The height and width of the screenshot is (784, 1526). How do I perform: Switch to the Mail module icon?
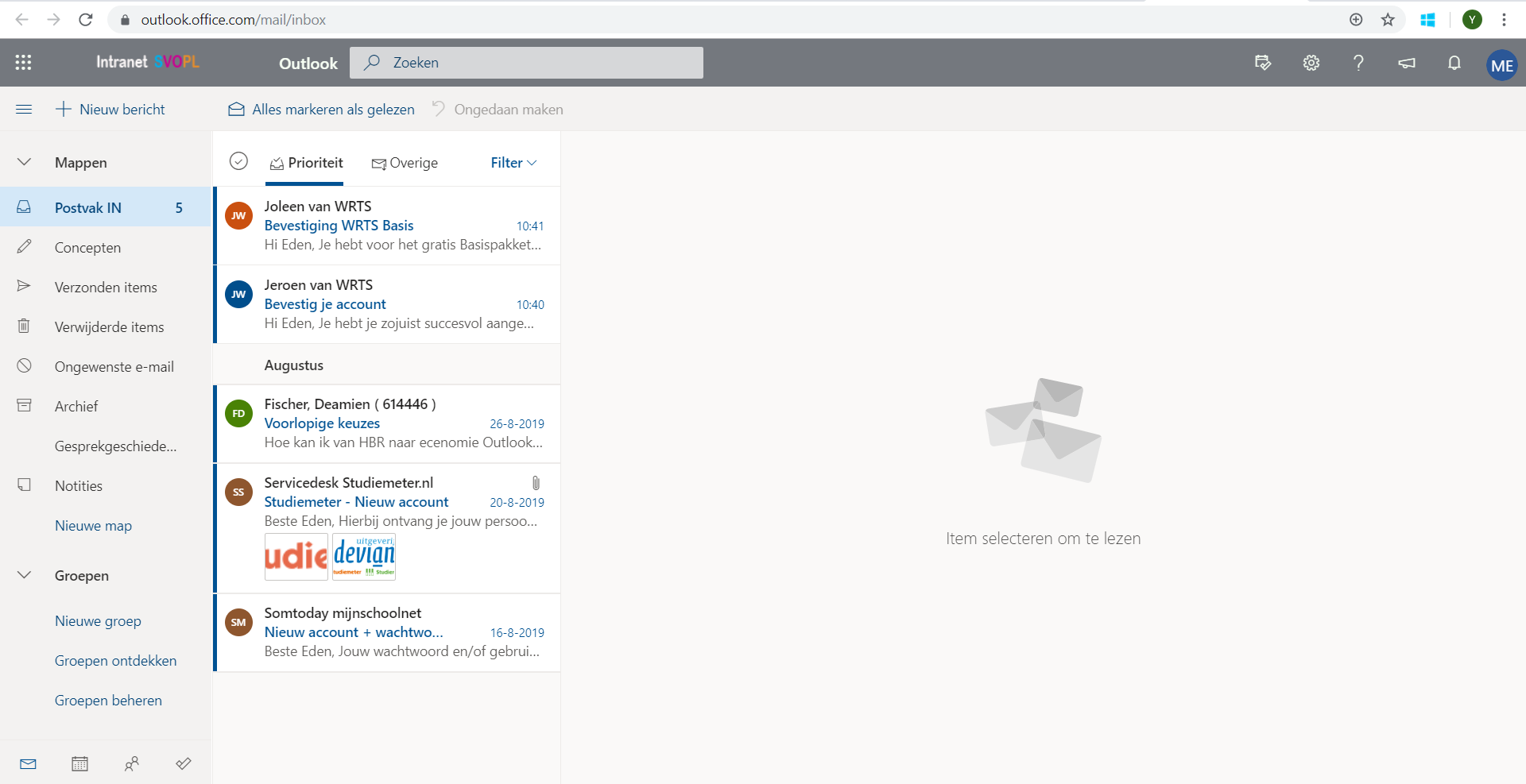28,763
